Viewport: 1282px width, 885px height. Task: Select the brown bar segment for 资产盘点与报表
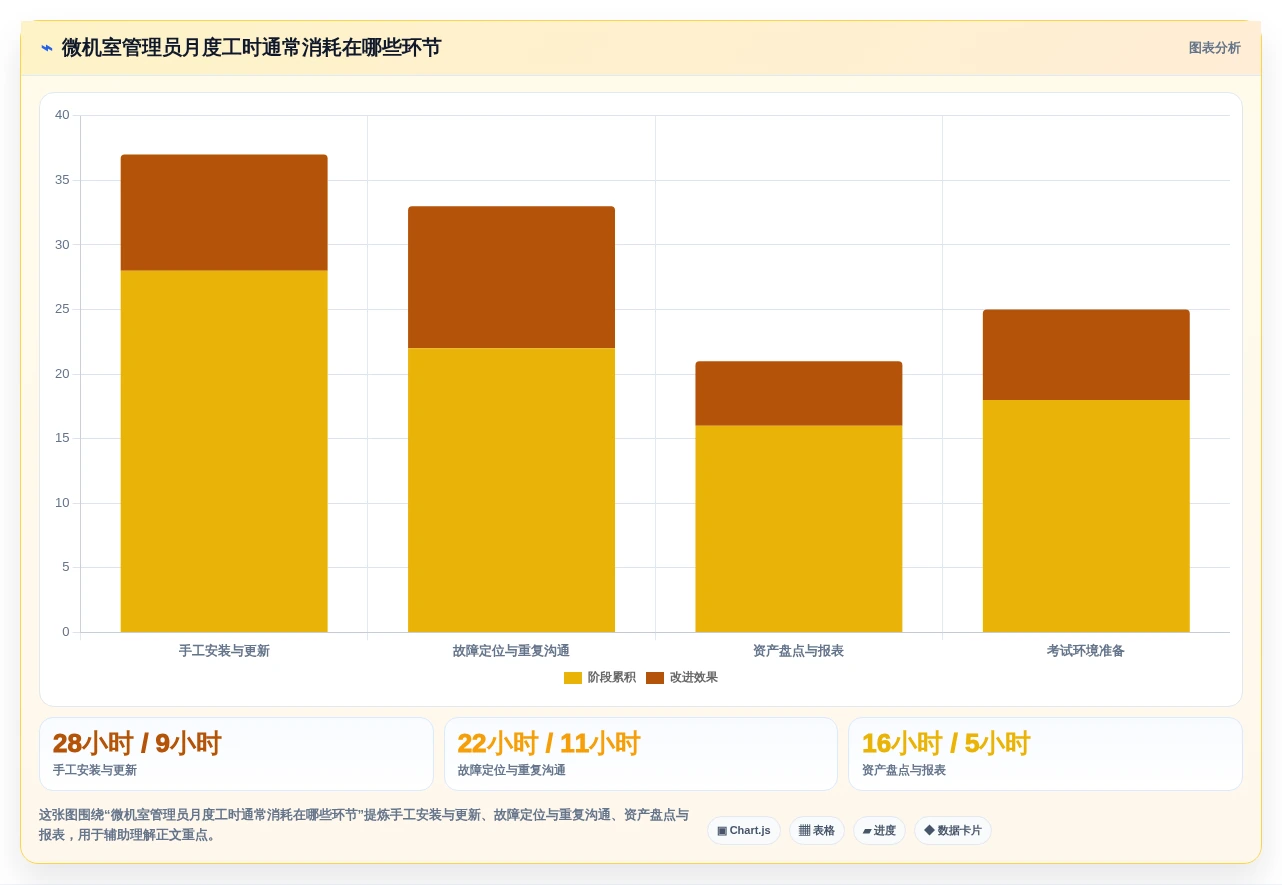(799, 393)
